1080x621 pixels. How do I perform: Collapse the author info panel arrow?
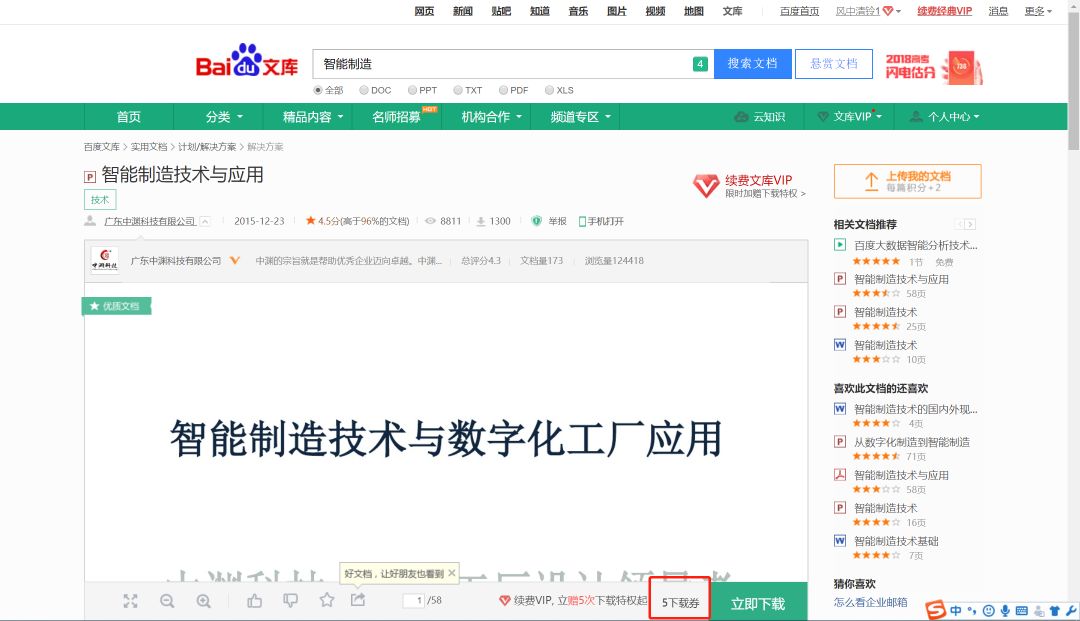(205, 221)
